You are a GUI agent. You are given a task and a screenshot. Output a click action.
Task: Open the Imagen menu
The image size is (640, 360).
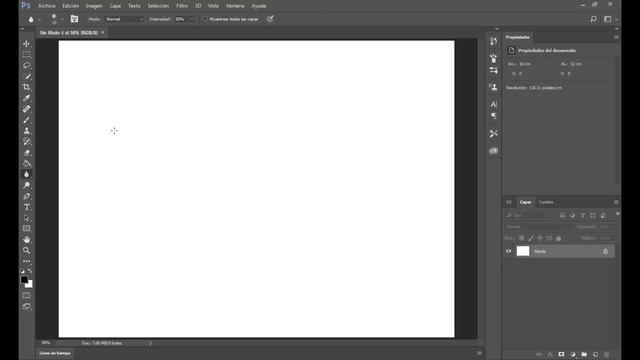tap(94, 6)
